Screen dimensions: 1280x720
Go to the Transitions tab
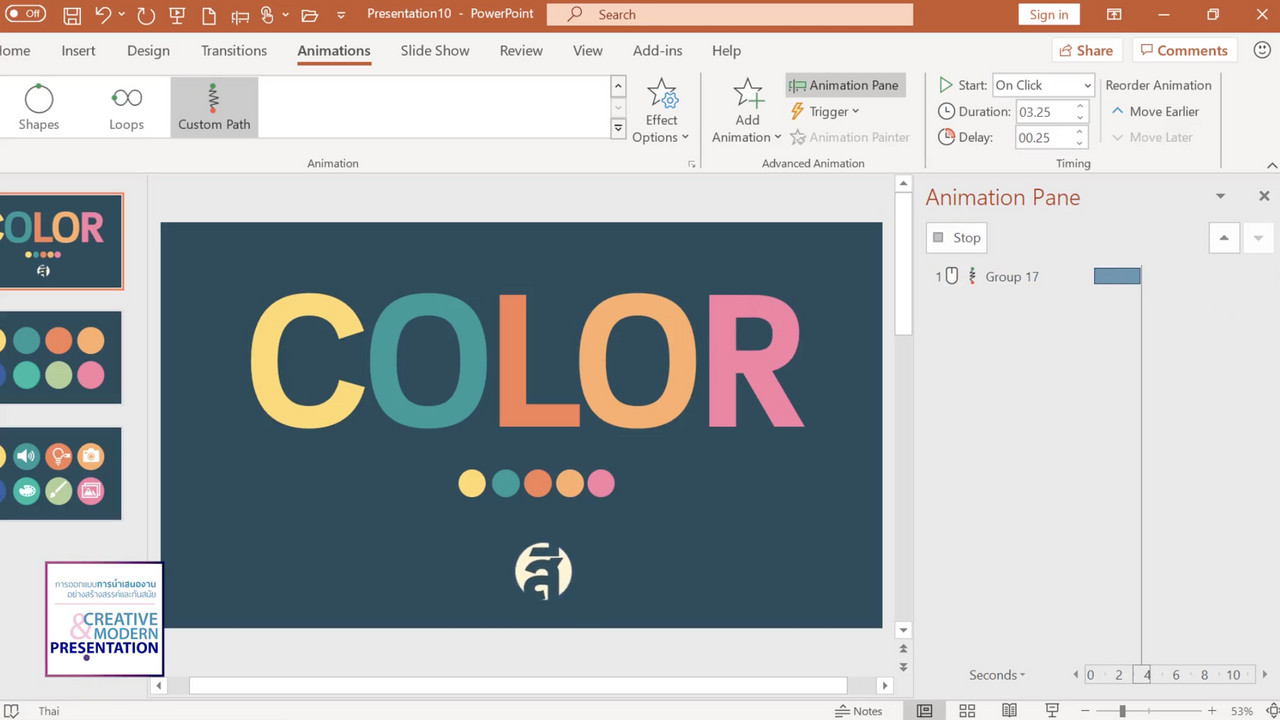pyautogui.click(x=234, y=51)
